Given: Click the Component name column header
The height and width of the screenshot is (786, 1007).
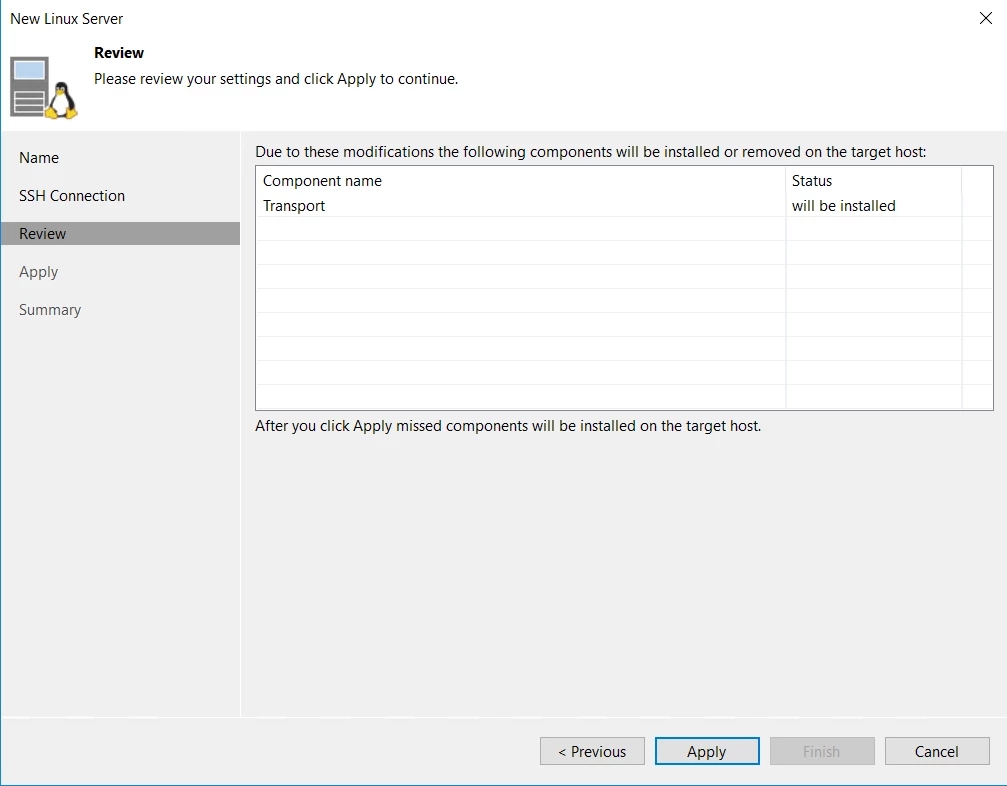Looking at the screenshot, I should coord(322,181).
